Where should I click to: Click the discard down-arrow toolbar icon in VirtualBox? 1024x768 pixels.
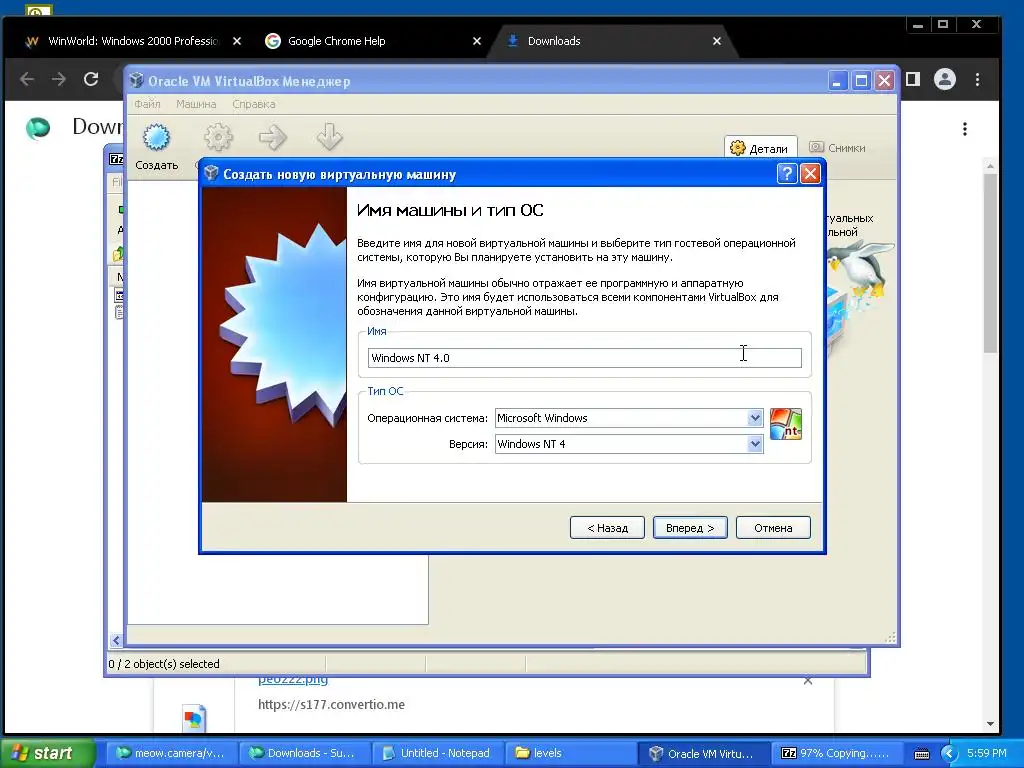pos(329,136)
